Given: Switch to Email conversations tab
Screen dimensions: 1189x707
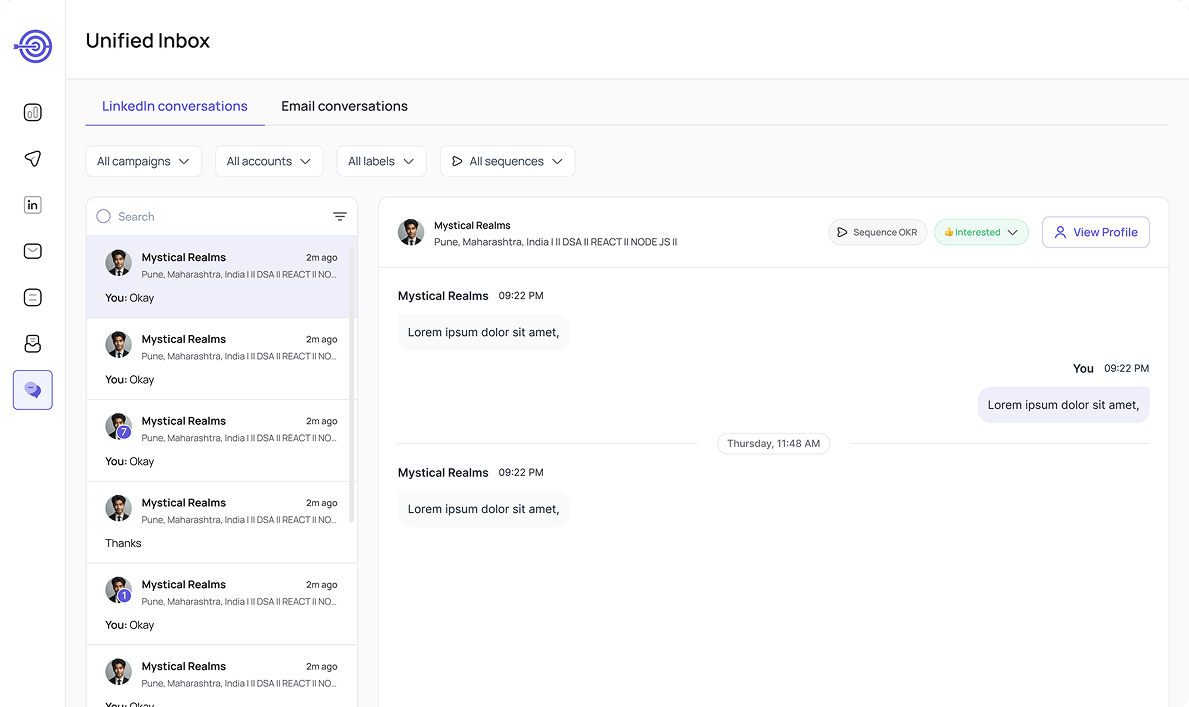Looking at the screenshot, I should tap(344, 106).
